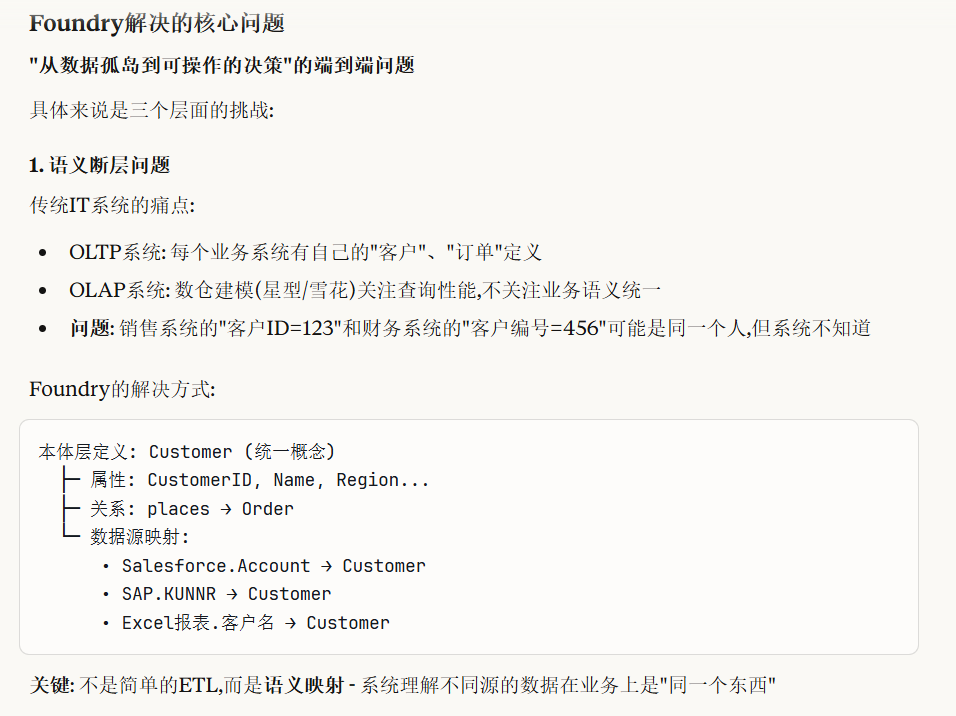This screenshot has height=716, width=956.
Task: Click the section heading "1. 语义断层问题"
Action: 99,165
